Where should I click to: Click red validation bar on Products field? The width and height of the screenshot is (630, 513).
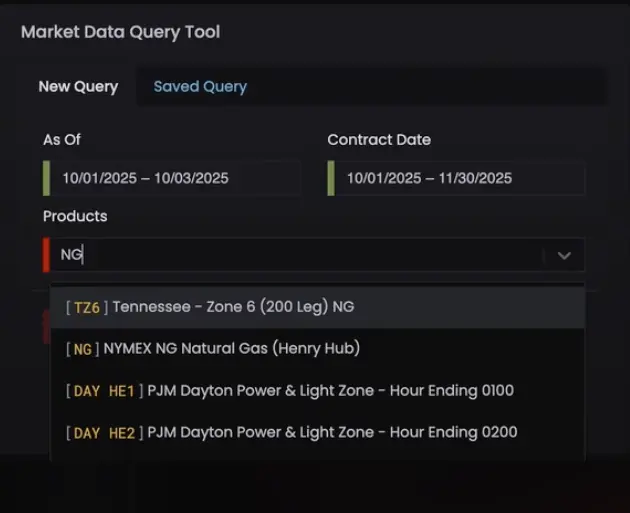pyautogui.click(x=46, y=255)
